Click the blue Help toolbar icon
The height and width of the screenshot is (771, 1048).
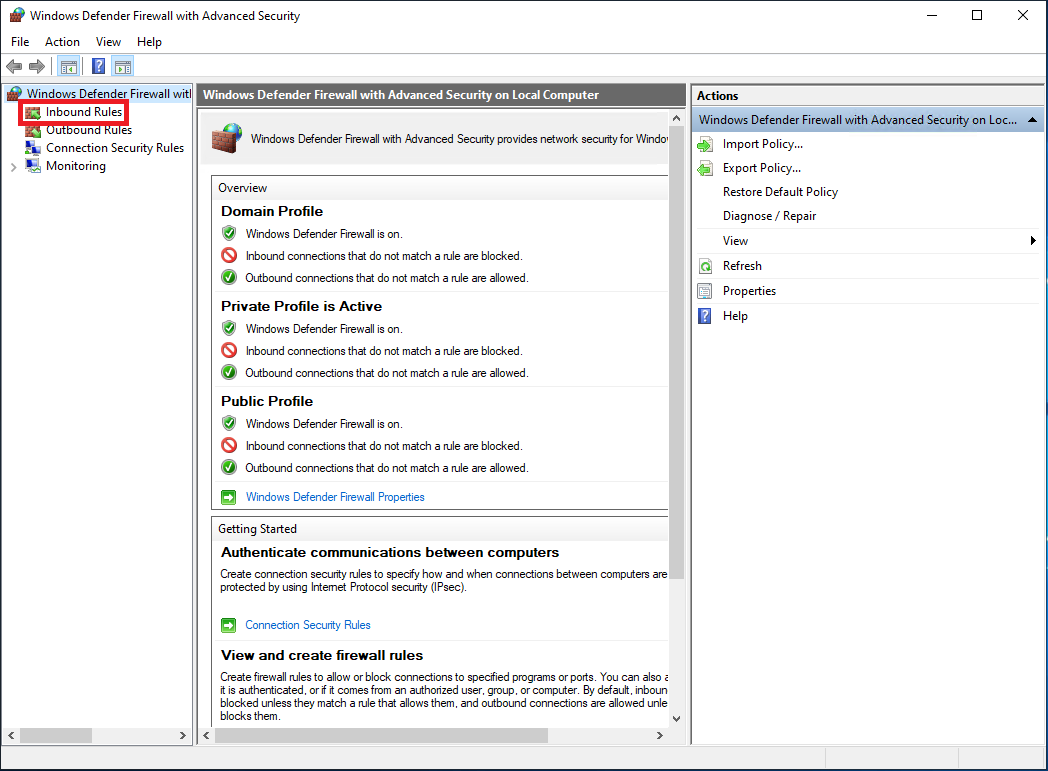98,66
